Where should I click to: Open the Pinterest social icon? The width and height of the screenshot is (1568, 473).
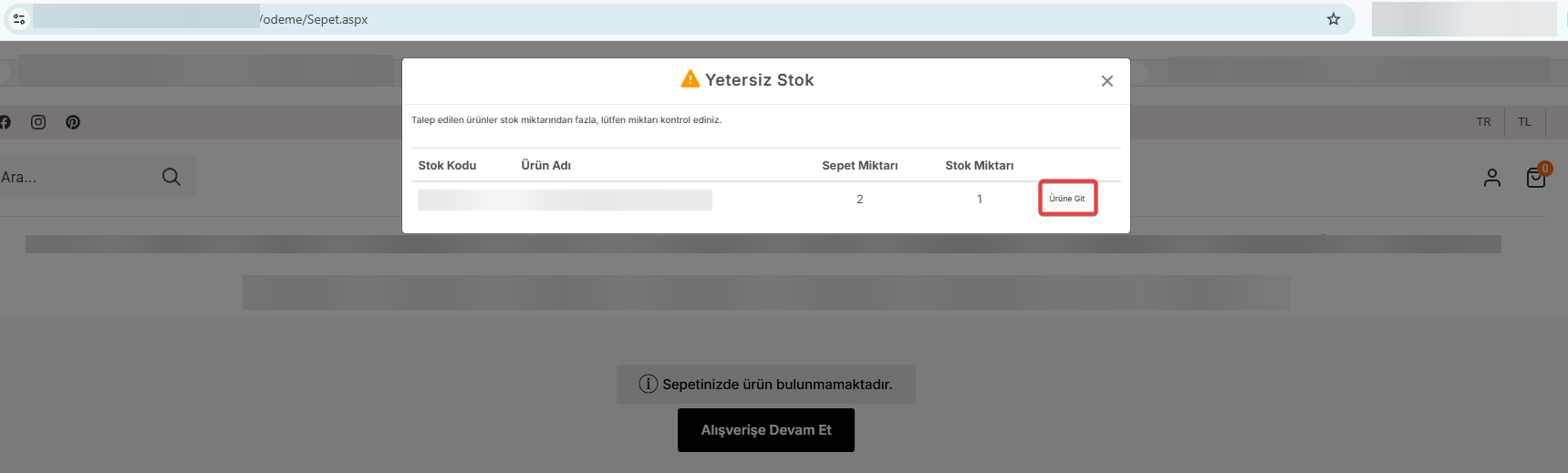pyautogui.click(x=73, y=122)
